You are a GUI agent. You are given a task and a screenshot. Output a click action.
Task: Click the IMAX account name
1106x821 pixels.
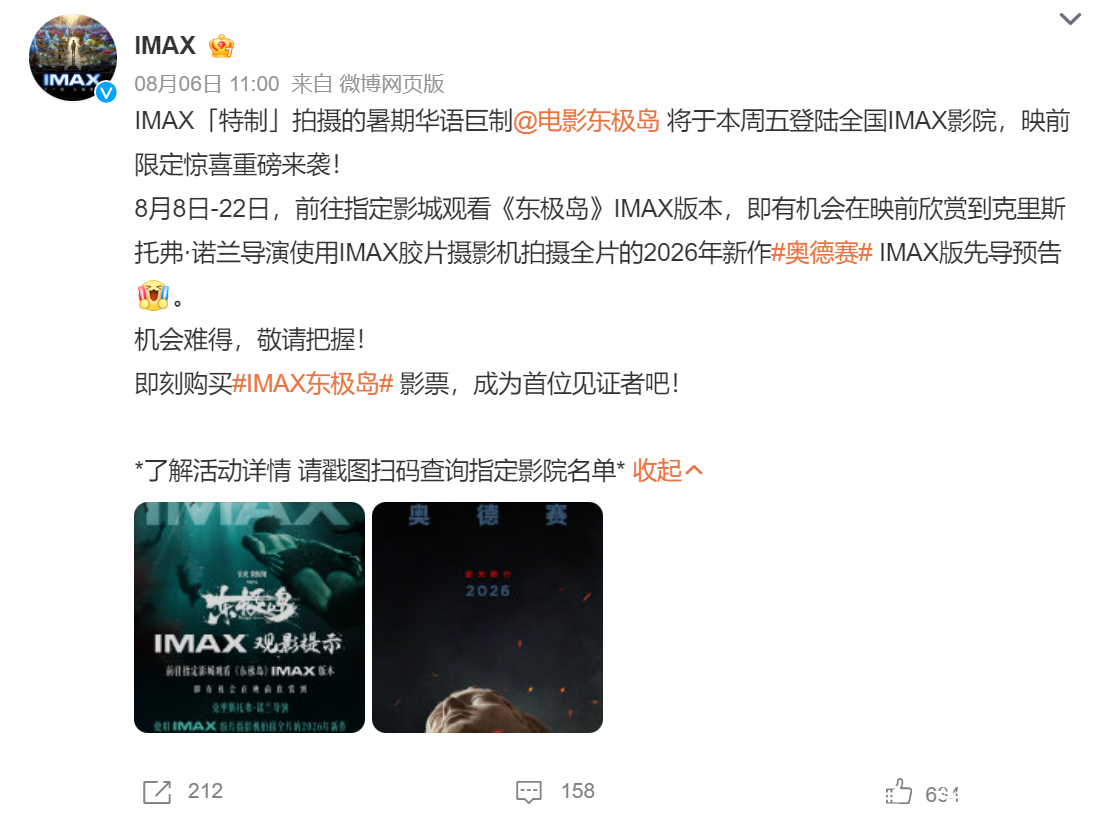[x=165, y=46]
